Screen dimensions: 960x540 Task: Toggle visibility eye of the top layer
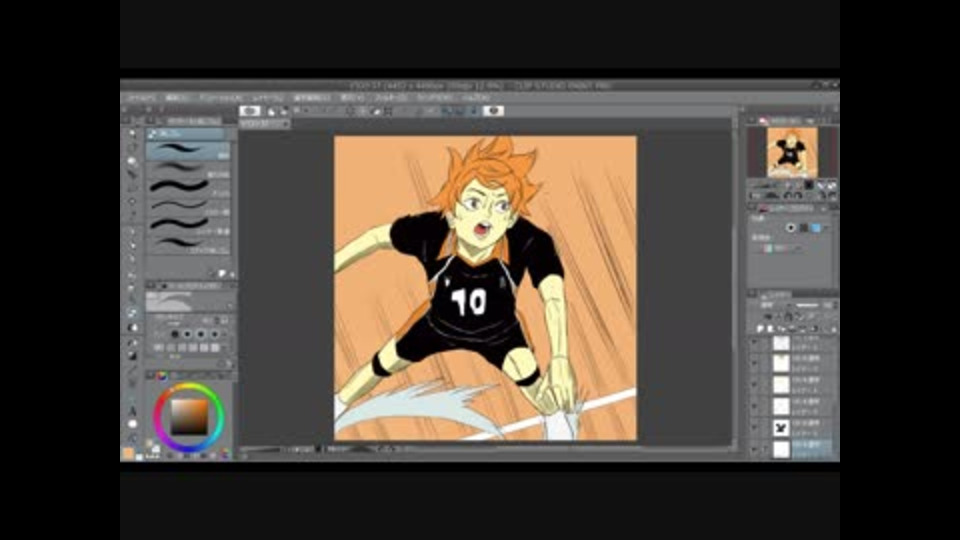tap(754, 343)
